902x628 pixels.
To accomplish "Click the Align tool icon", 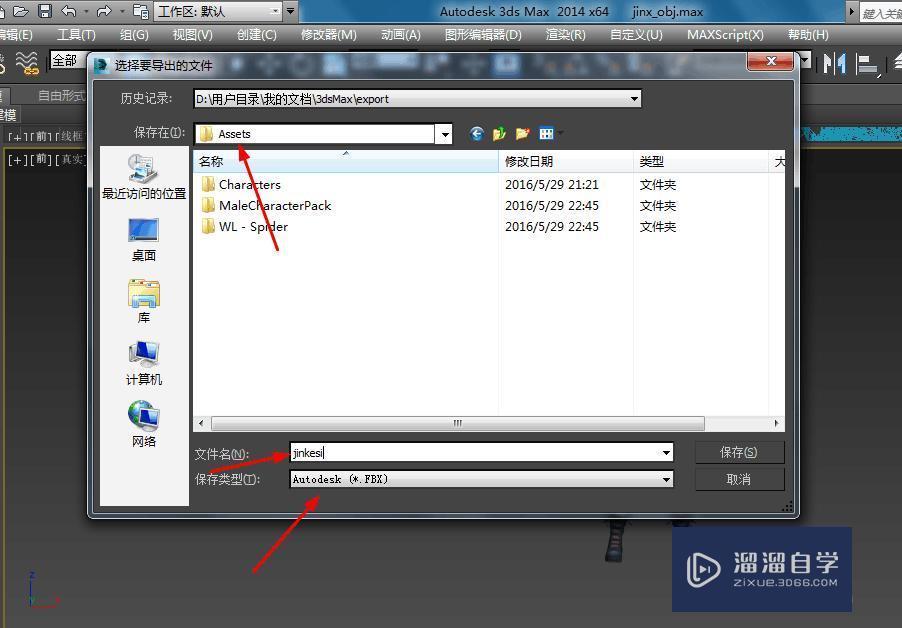I will (867, 64).
